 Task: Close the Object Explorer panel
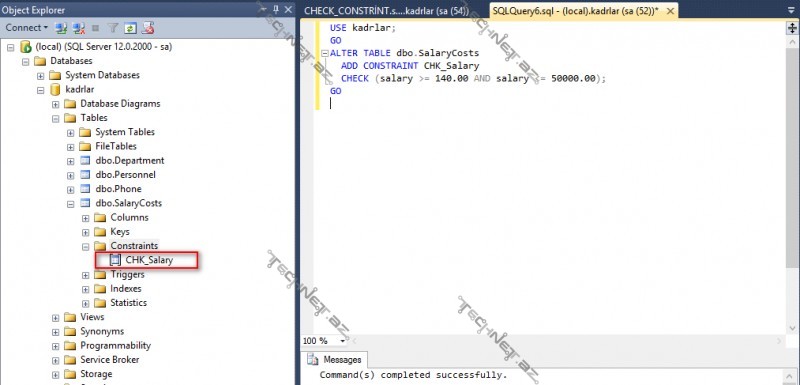click(x=288, y=9)
